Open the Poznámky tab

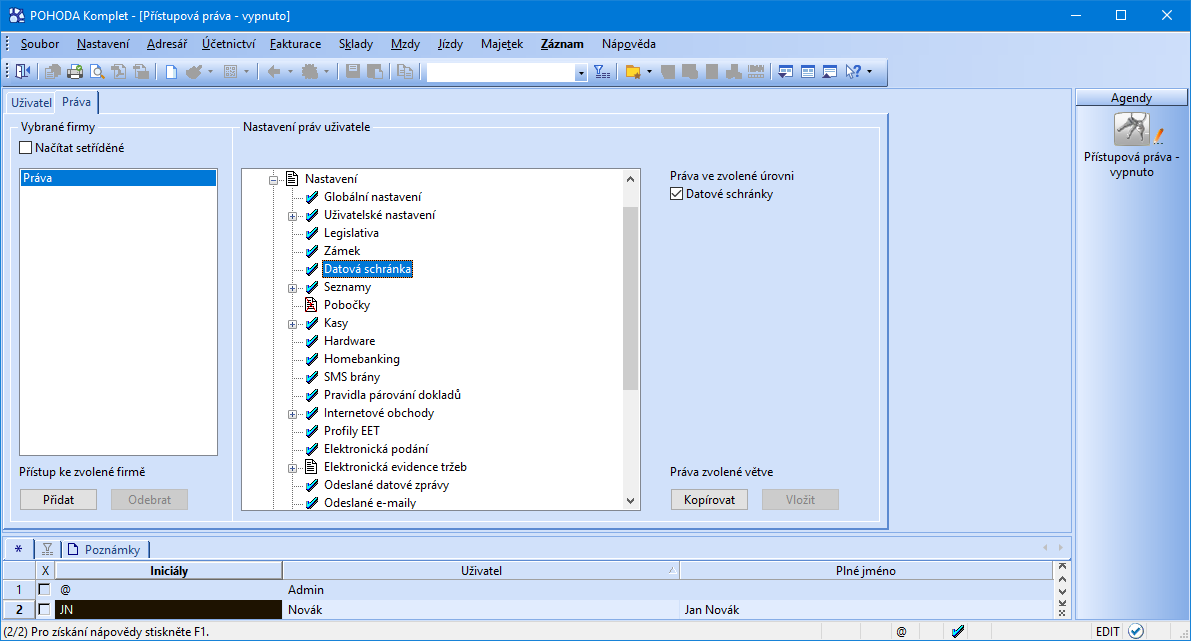click(x=106, y=549)
